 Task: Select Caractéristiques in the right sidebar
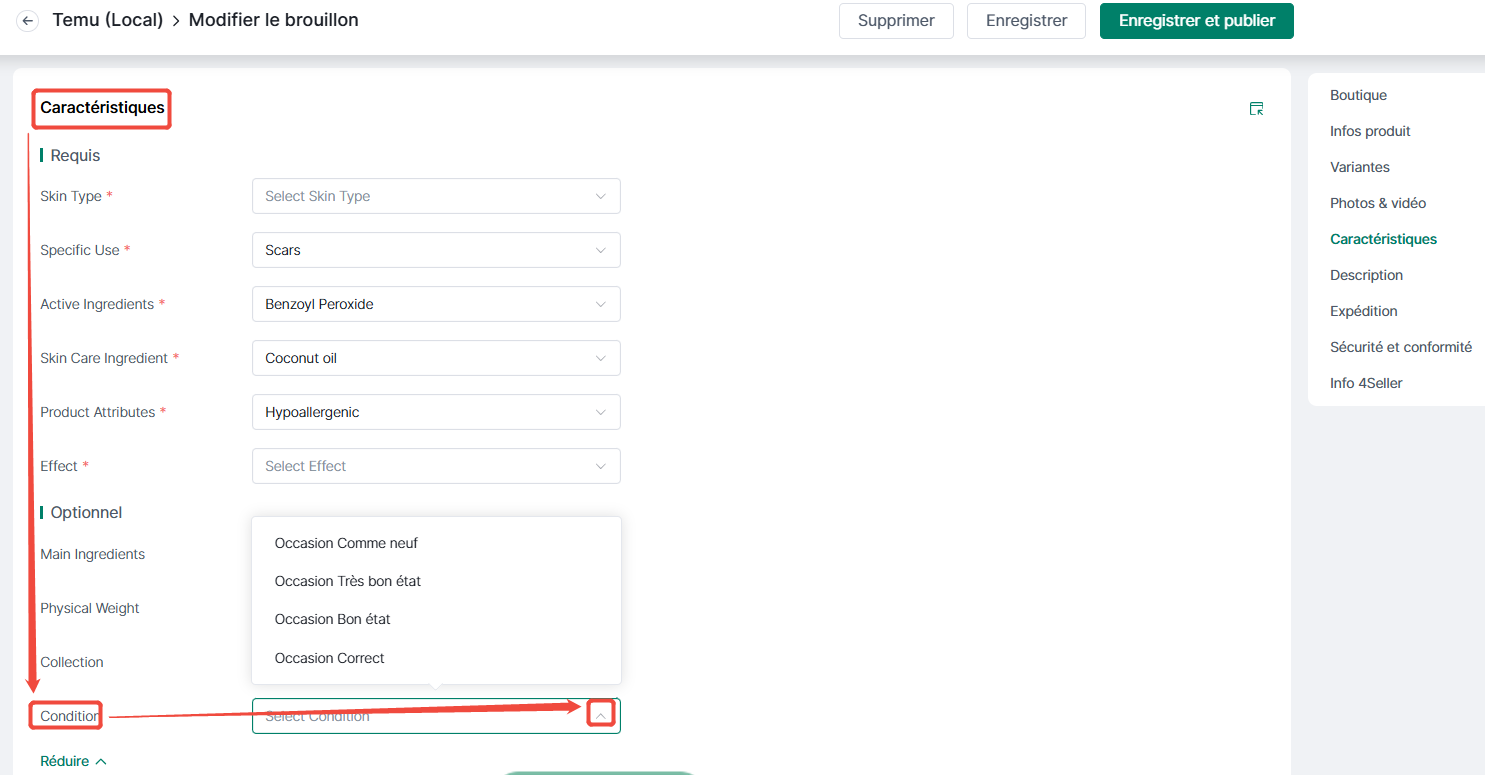coord(1383,239)
